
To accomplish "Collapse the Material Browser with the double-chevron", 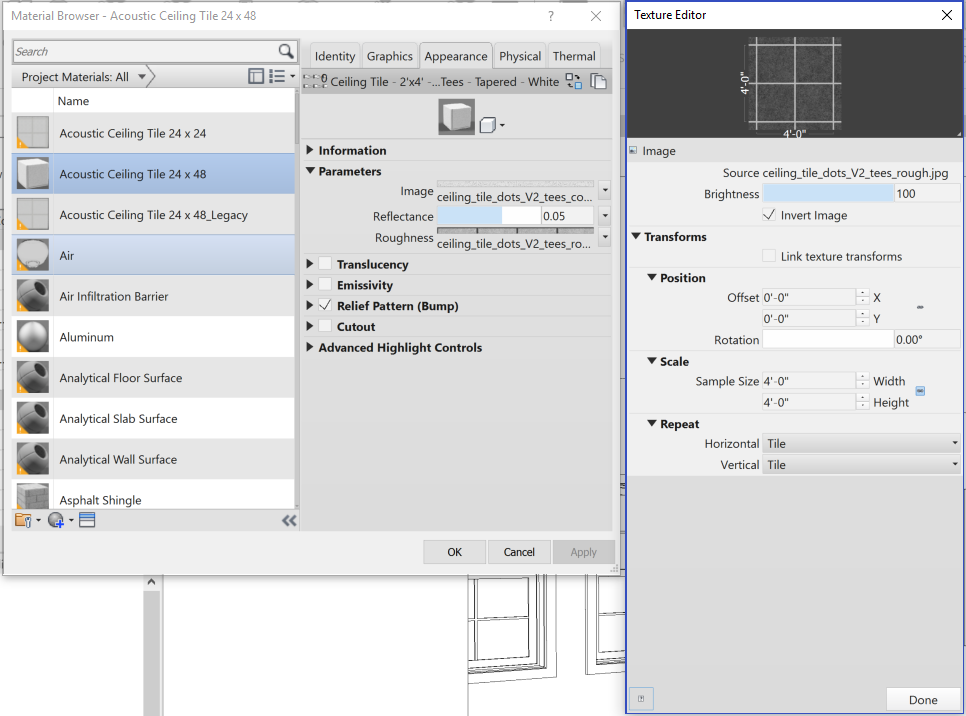I will [289, 519].
